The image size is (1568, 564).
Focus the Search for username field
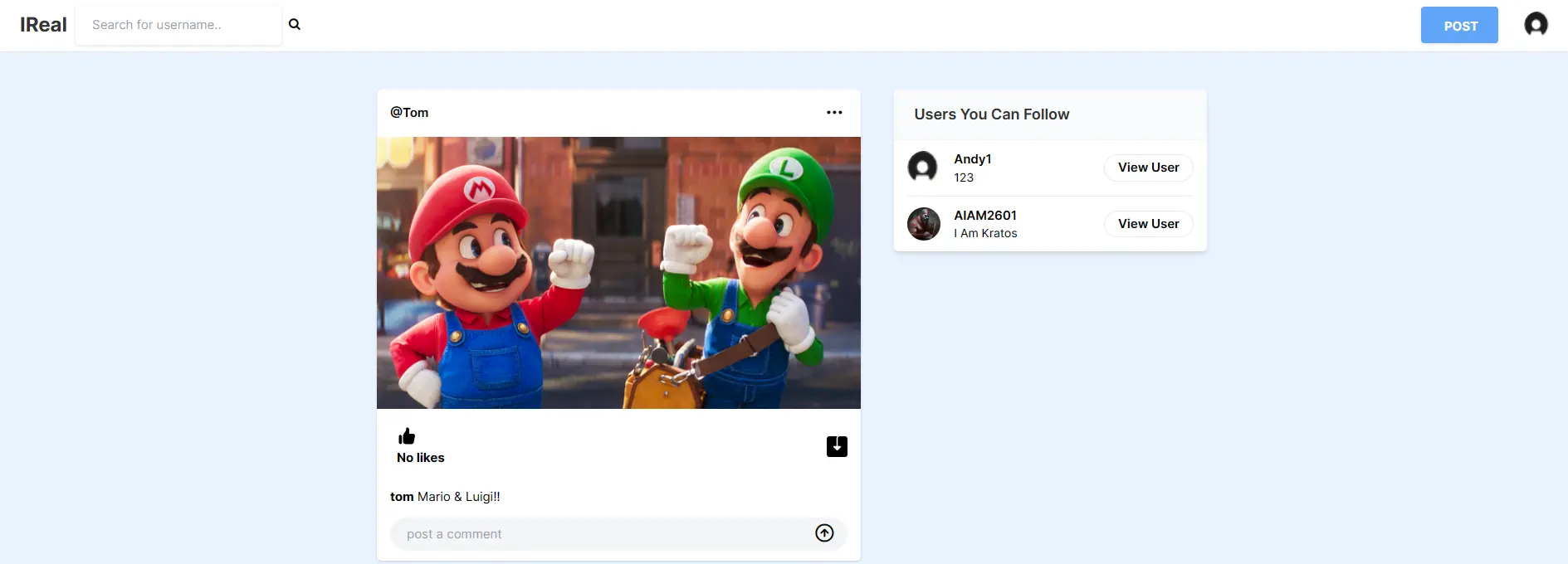178,25
